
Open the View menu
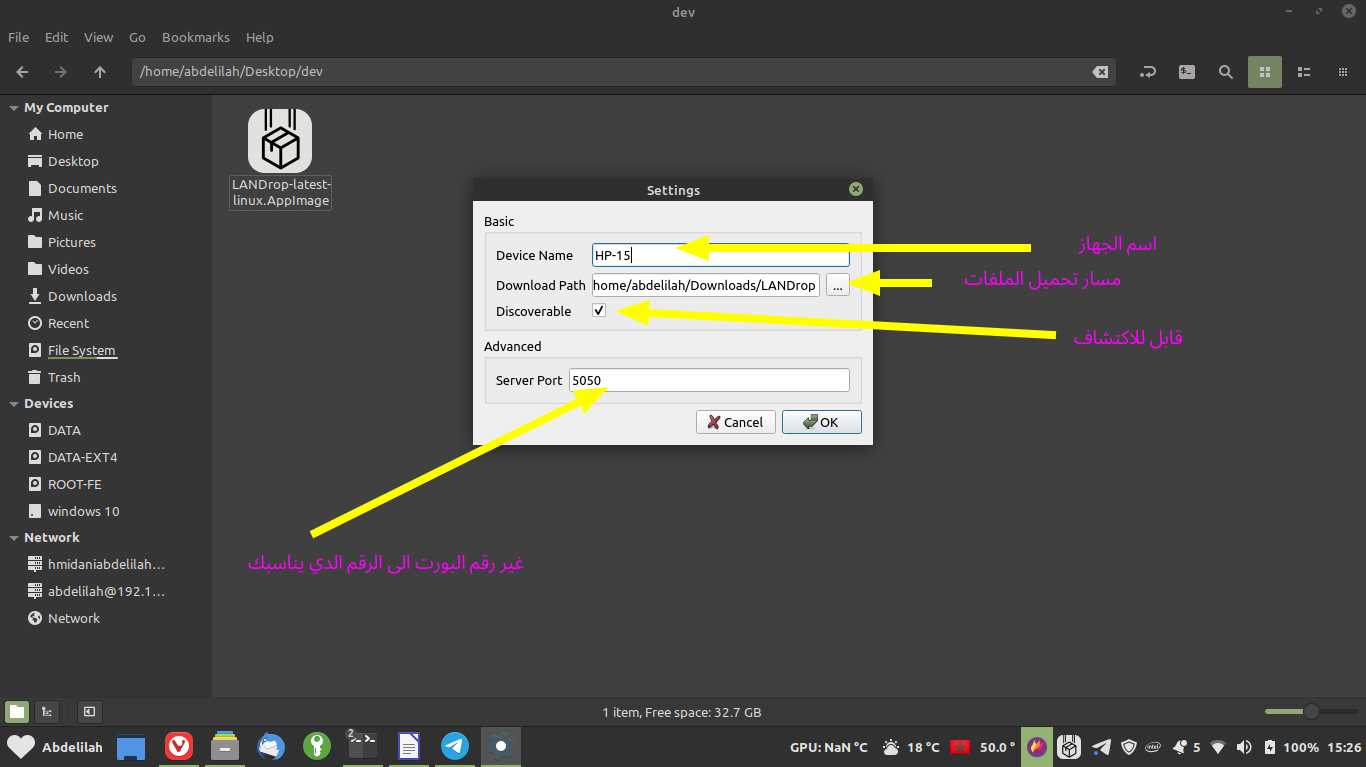(x=98, y=37)
